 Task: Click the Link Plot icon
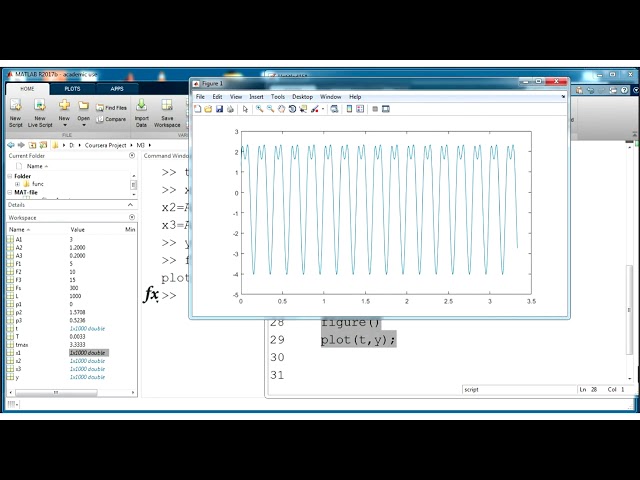pos(334,109)
